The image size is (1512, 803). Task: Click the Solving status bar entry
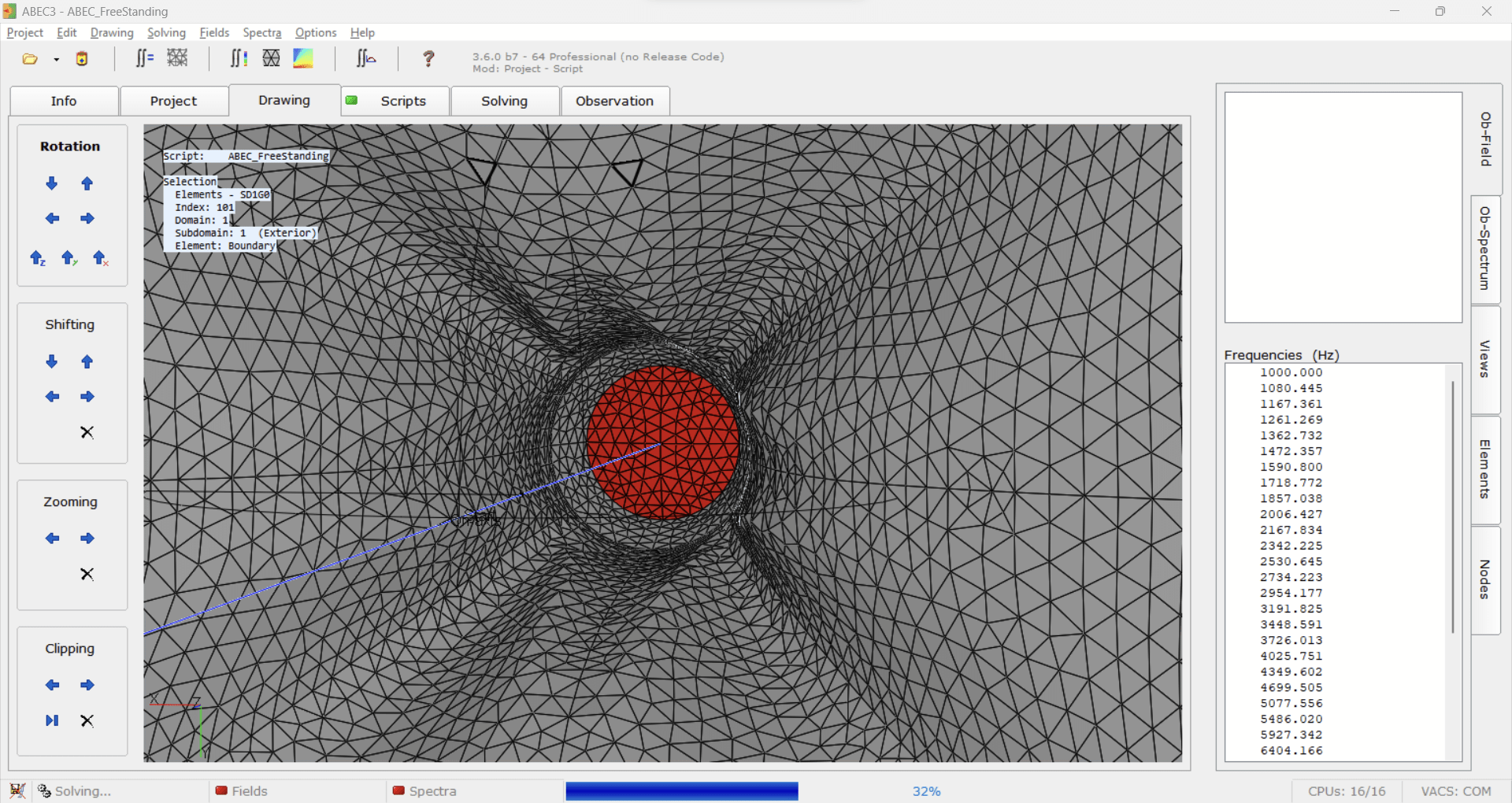(75, 791)
